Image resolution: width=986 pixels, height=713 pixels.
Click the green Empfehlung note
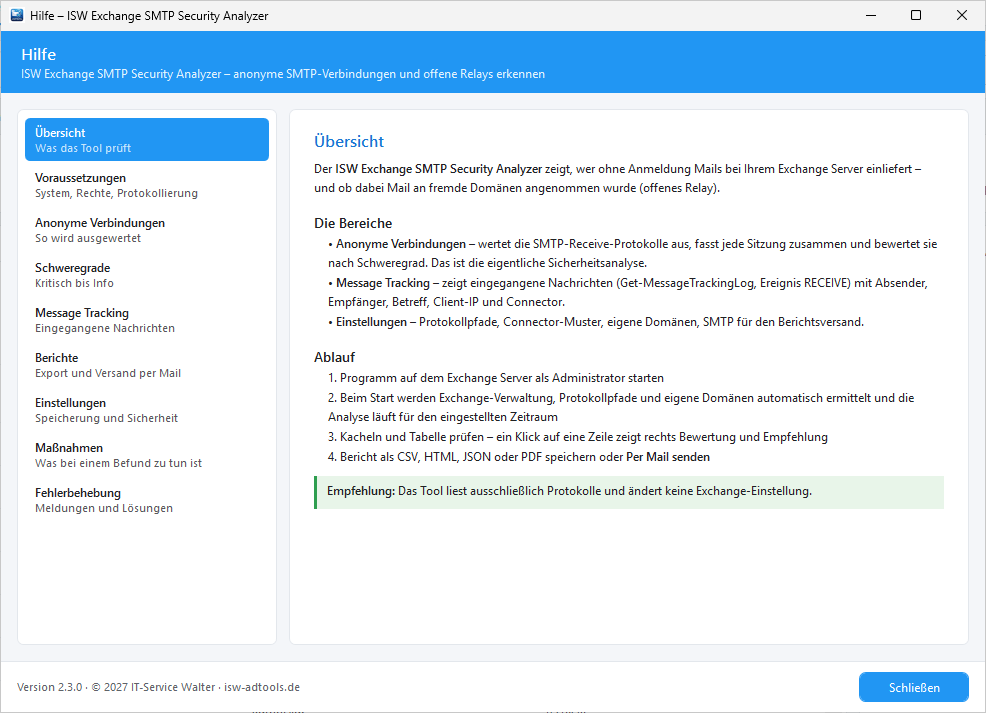pyautogui.click(x=629, y=492)
